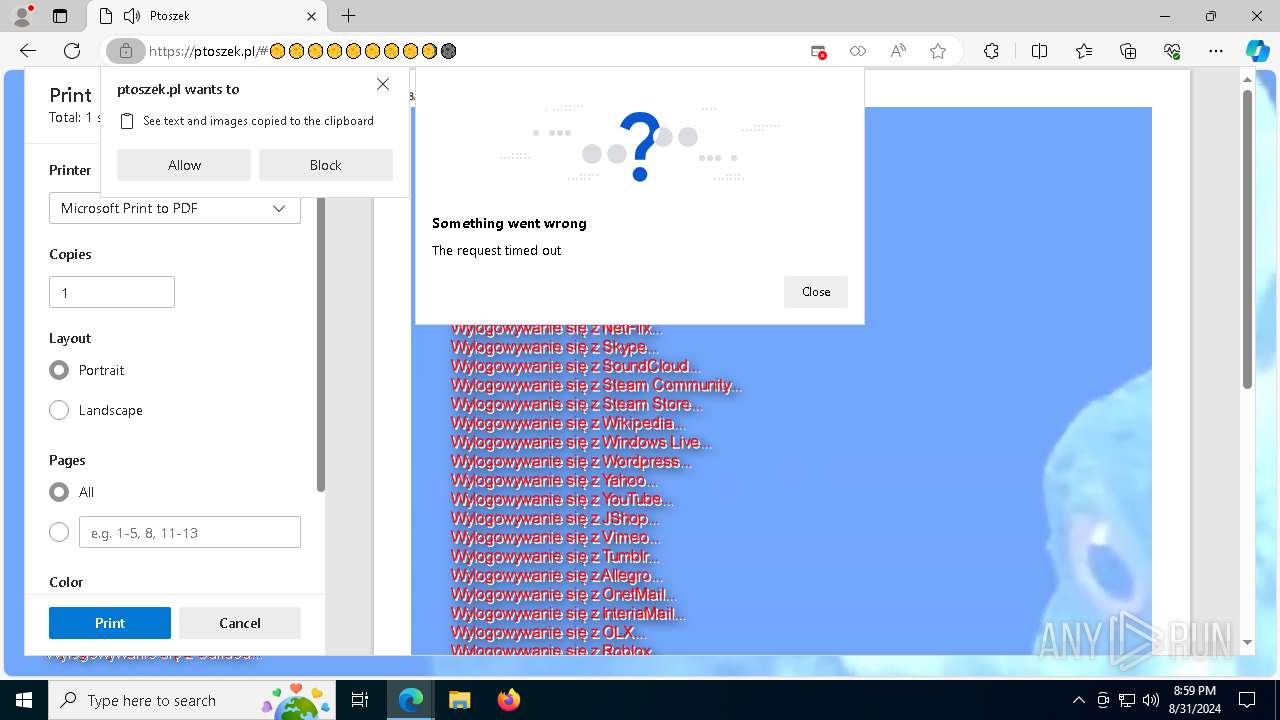Refresh the page

coord(72,51)
